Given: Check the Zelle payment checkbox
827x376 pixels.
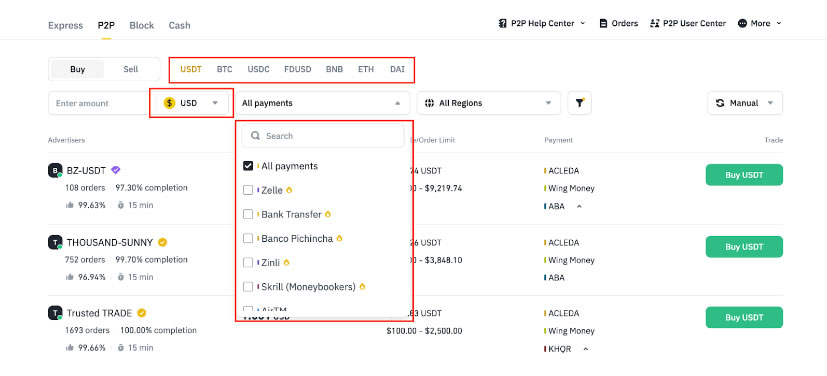Looking at the screenshot, I should coord(248,190).
